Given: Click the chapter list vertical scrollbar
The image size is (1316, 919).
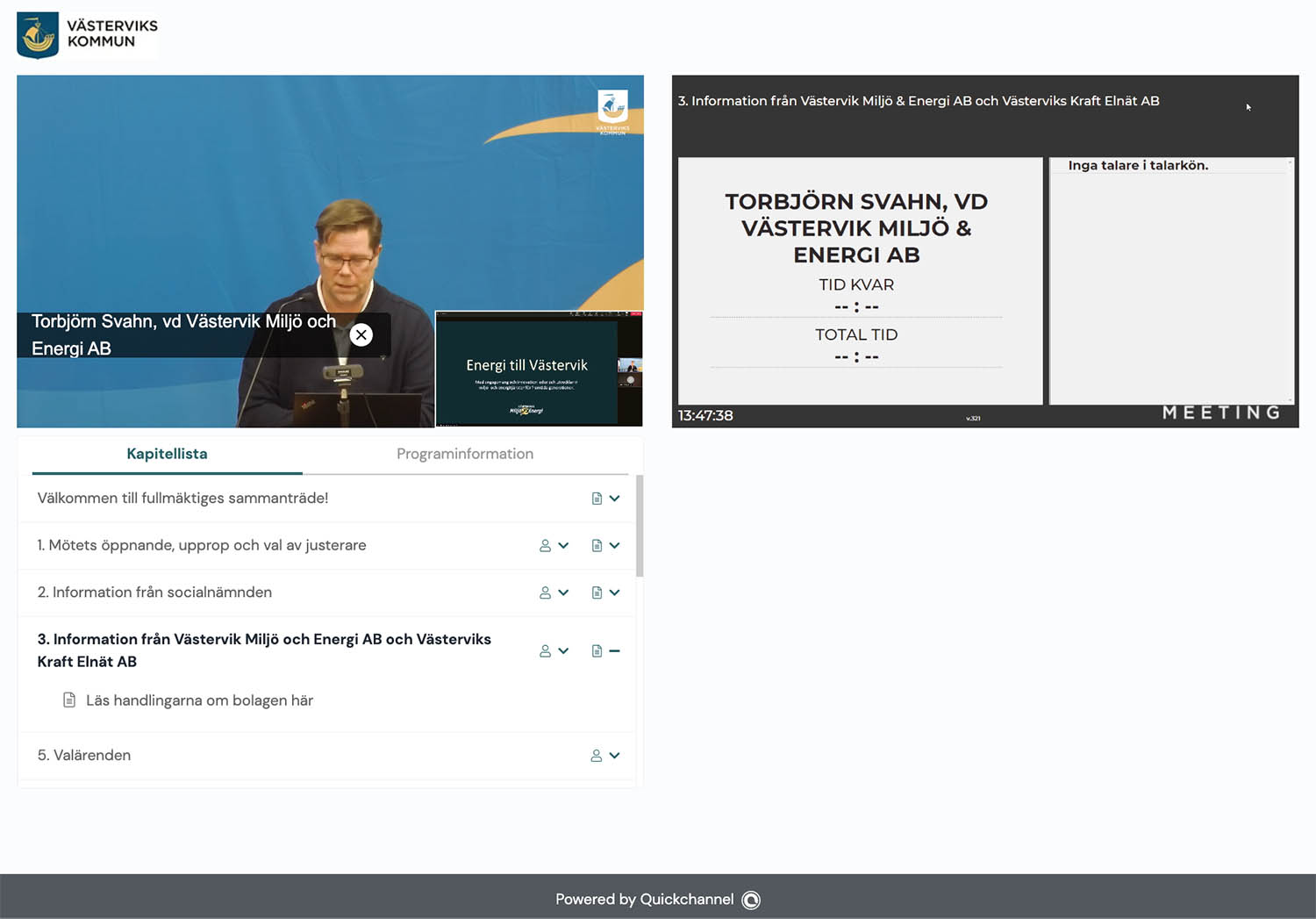Looking at the screenshot, I should pyautogui.click(x=640, y=527).
